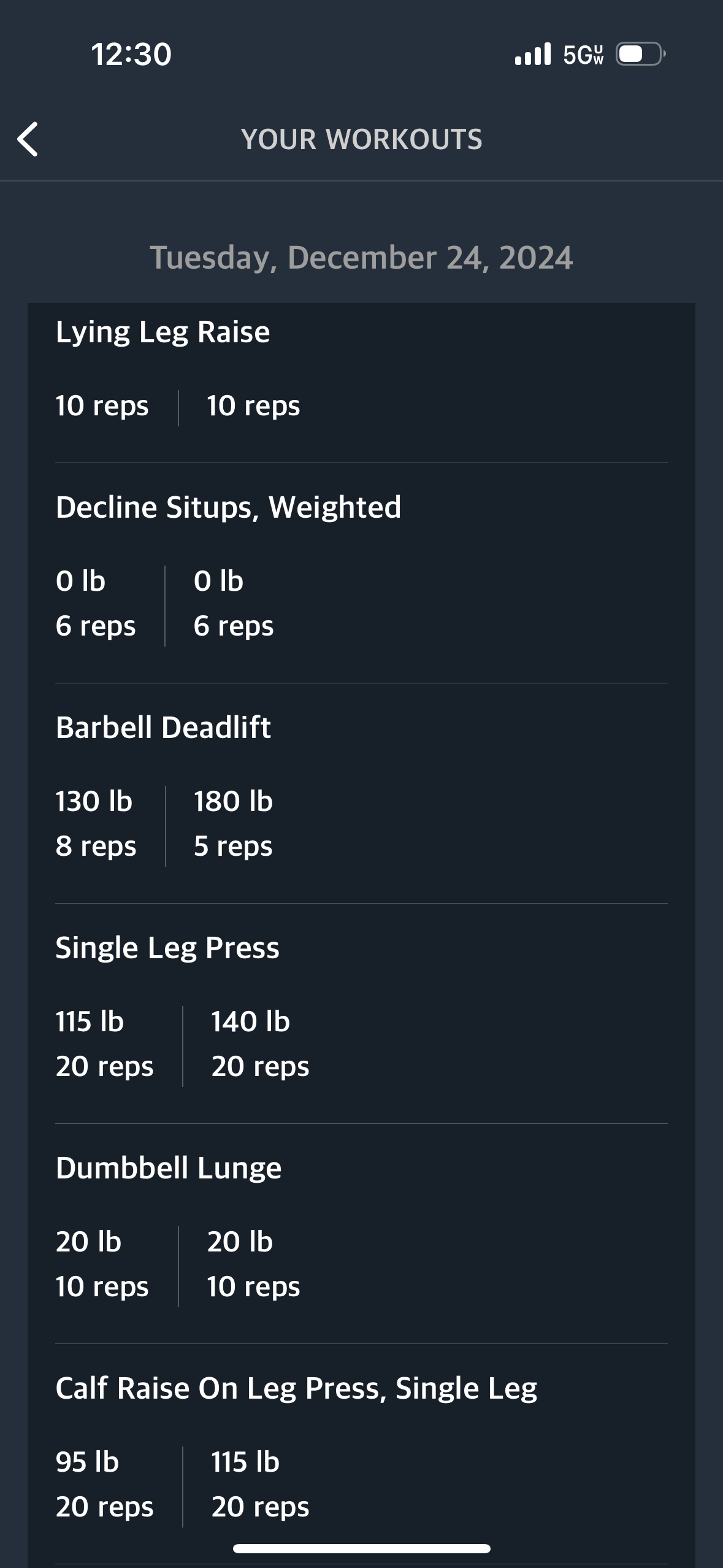Select the 140 lb Single Leg Press set

coord(260,1044)
